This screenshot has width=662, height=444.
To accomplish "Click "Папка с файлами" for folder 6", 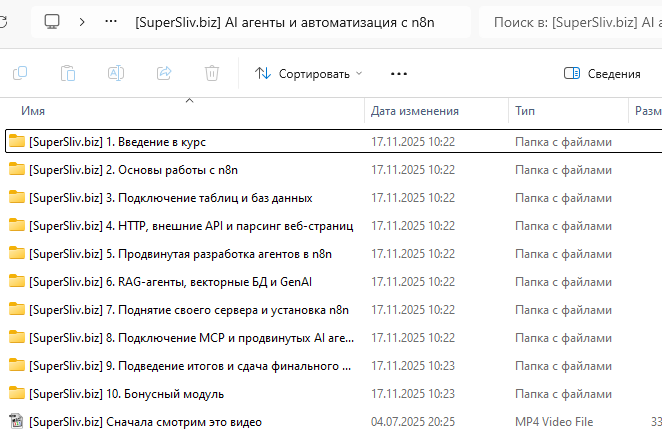I will 563,282.
